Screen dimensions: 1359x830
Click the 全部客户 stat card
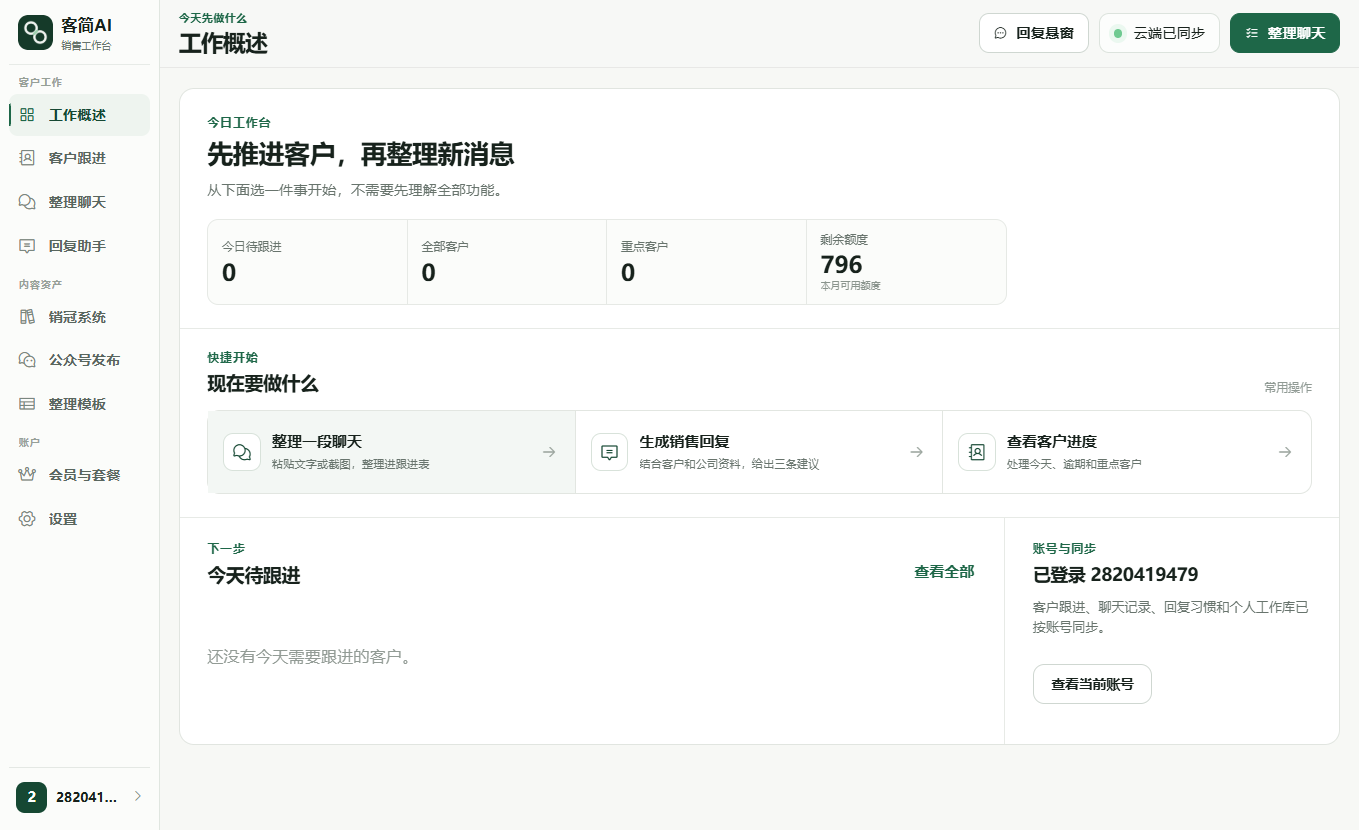507,262
